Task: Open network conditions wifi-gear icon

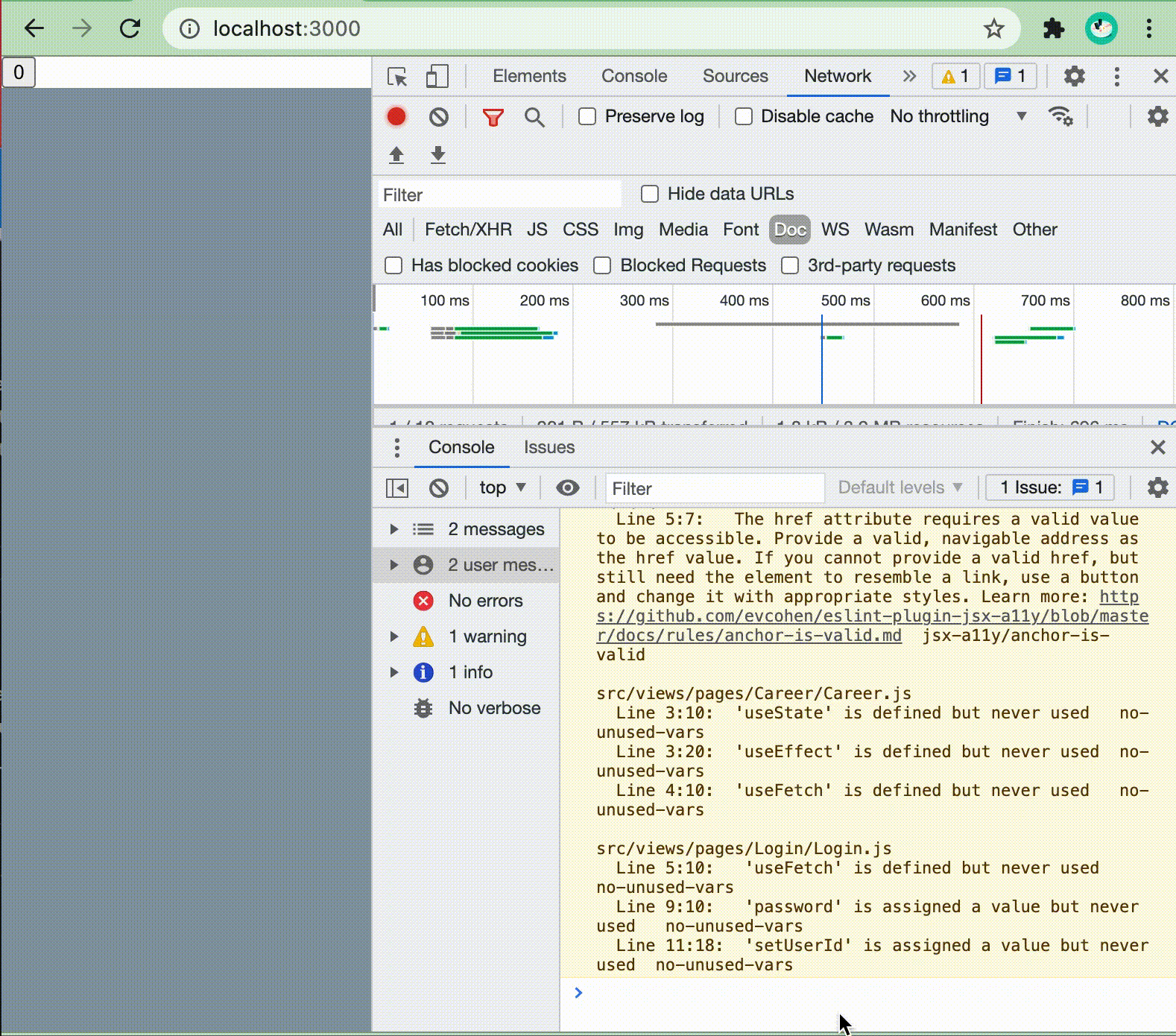Action: pos(1060,116)
